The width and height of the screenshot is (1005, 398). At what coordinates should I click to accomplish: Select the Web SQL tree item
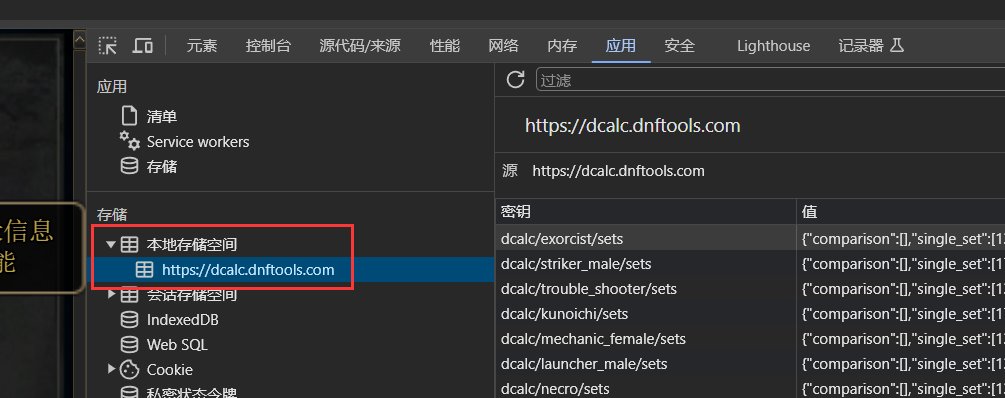tap(177, 345)
